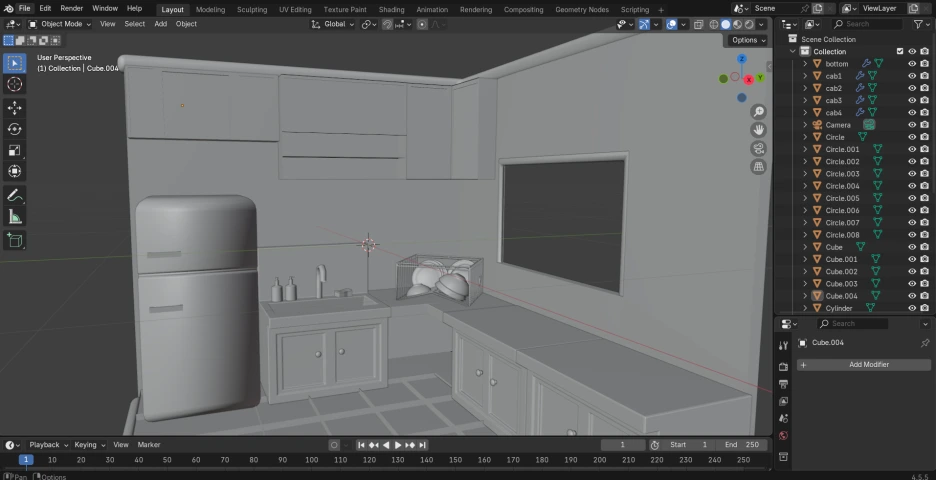This screenshot has height=480, width=936.
Task: Open the viewport Add menu
Action: coord(161,24)
